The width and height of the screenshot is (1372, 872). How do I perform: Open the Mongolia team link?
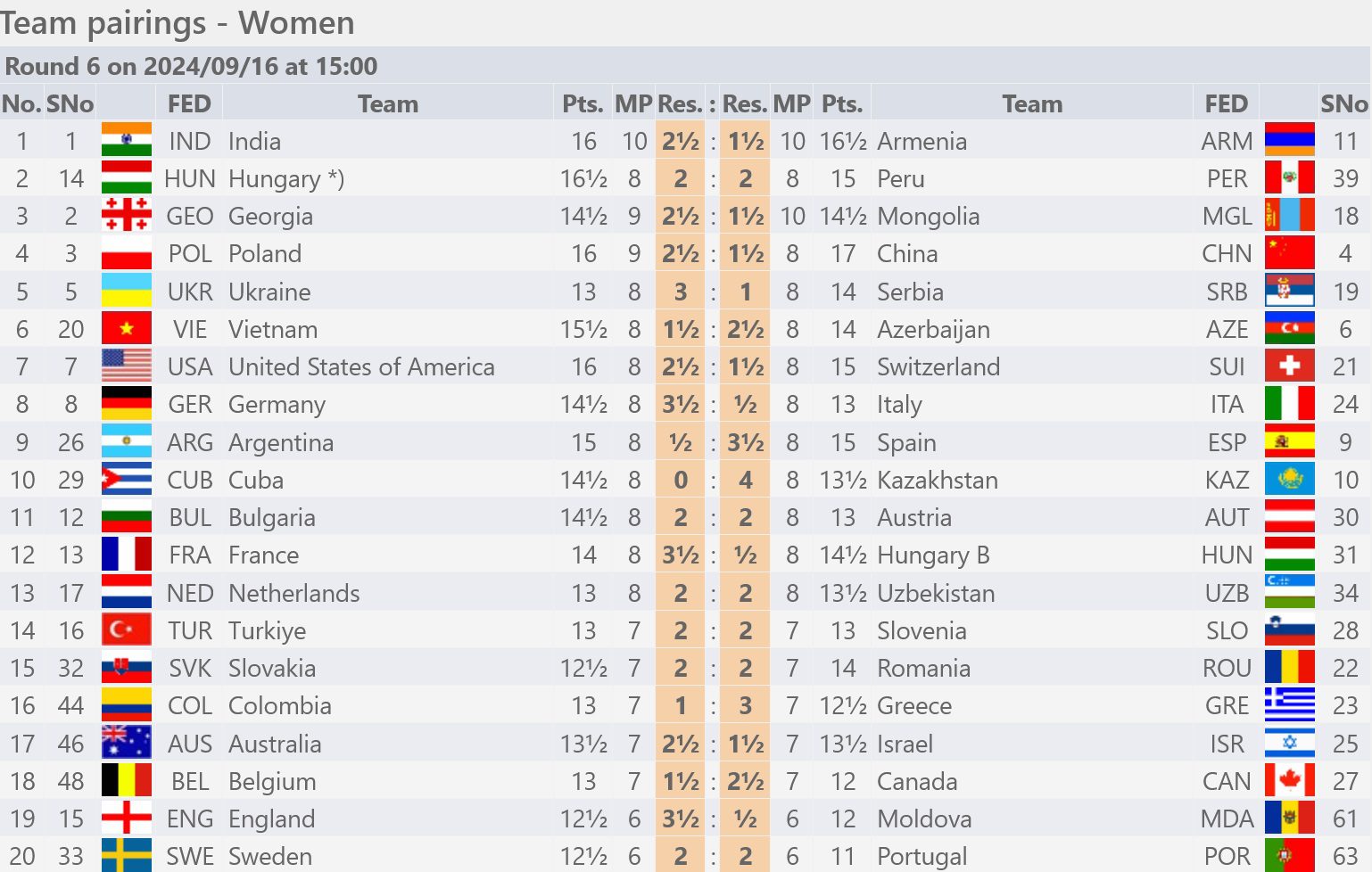click(929, 216)
